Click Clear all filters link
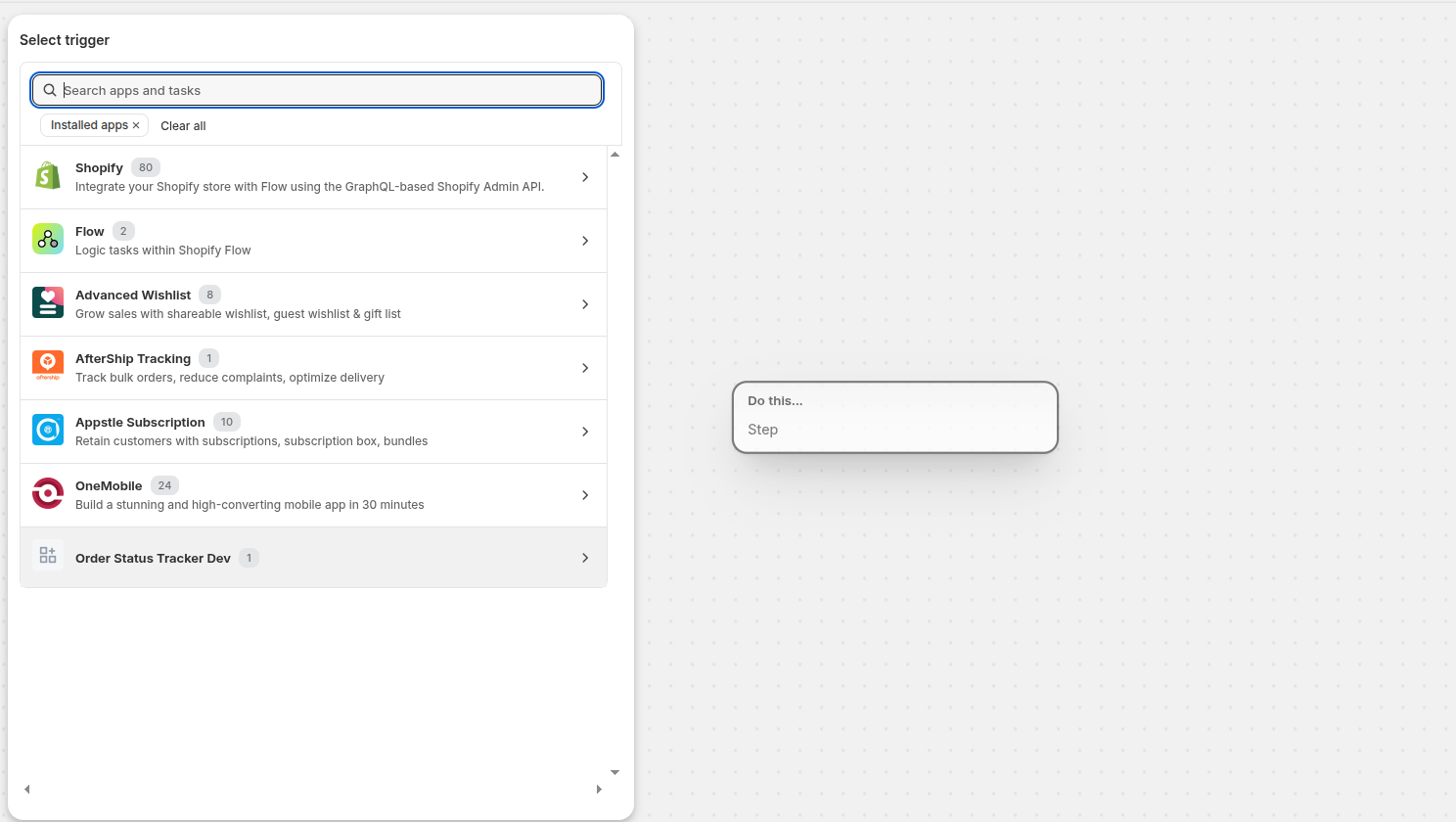The height and width of the screenshot is (822, 1456). coord(183,126)
